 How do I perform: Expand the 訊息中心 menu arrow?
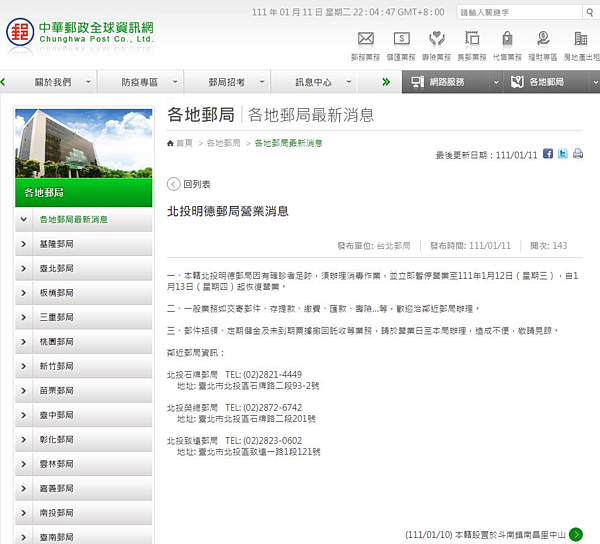(349, 81)
